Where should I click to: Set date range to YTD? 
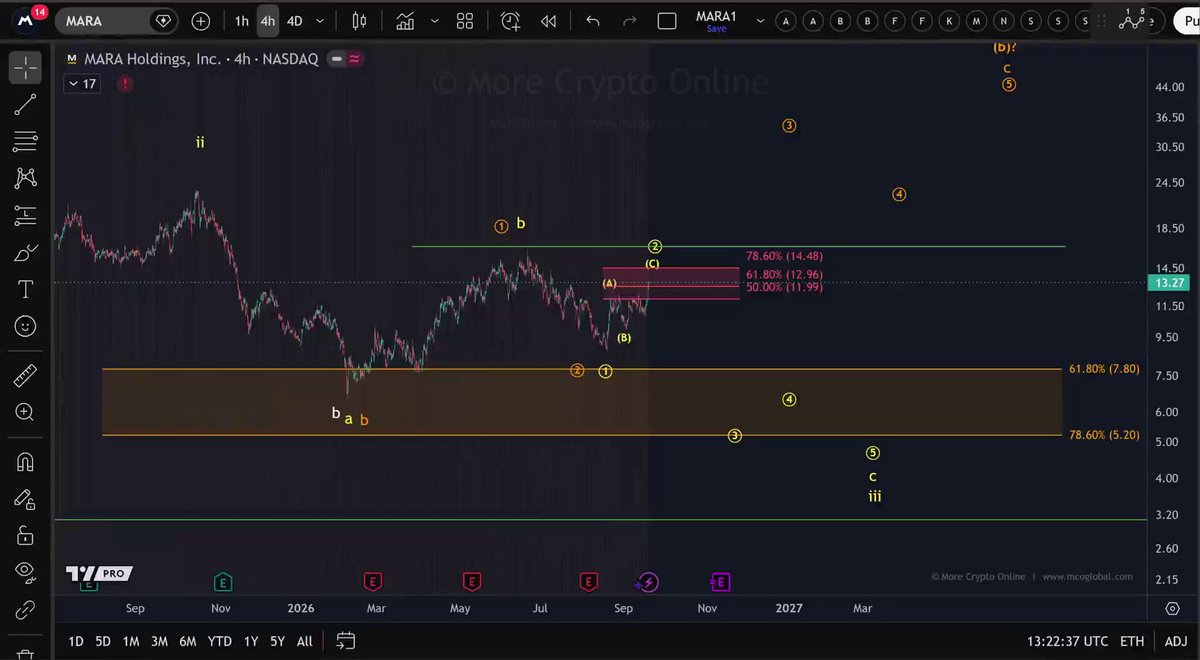click(219, 641)
